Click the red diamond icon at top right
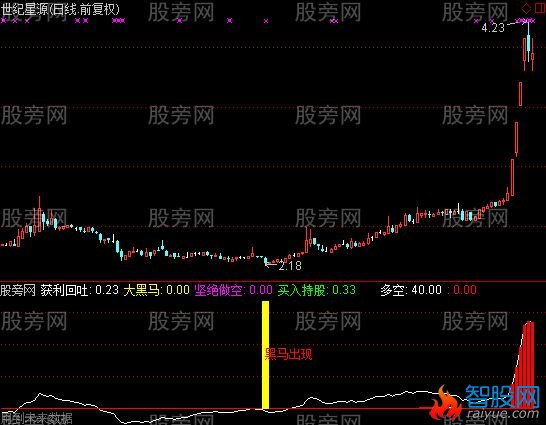Viewport: 546px width, 425px height. click(526, 8)
